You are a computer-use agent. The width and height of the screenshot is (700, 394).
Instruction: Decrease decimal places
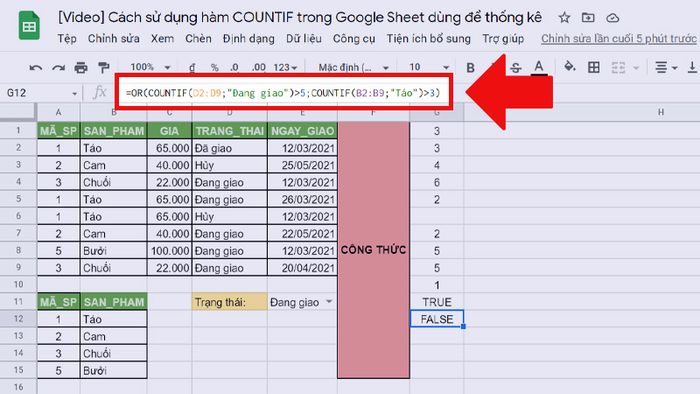234,68
